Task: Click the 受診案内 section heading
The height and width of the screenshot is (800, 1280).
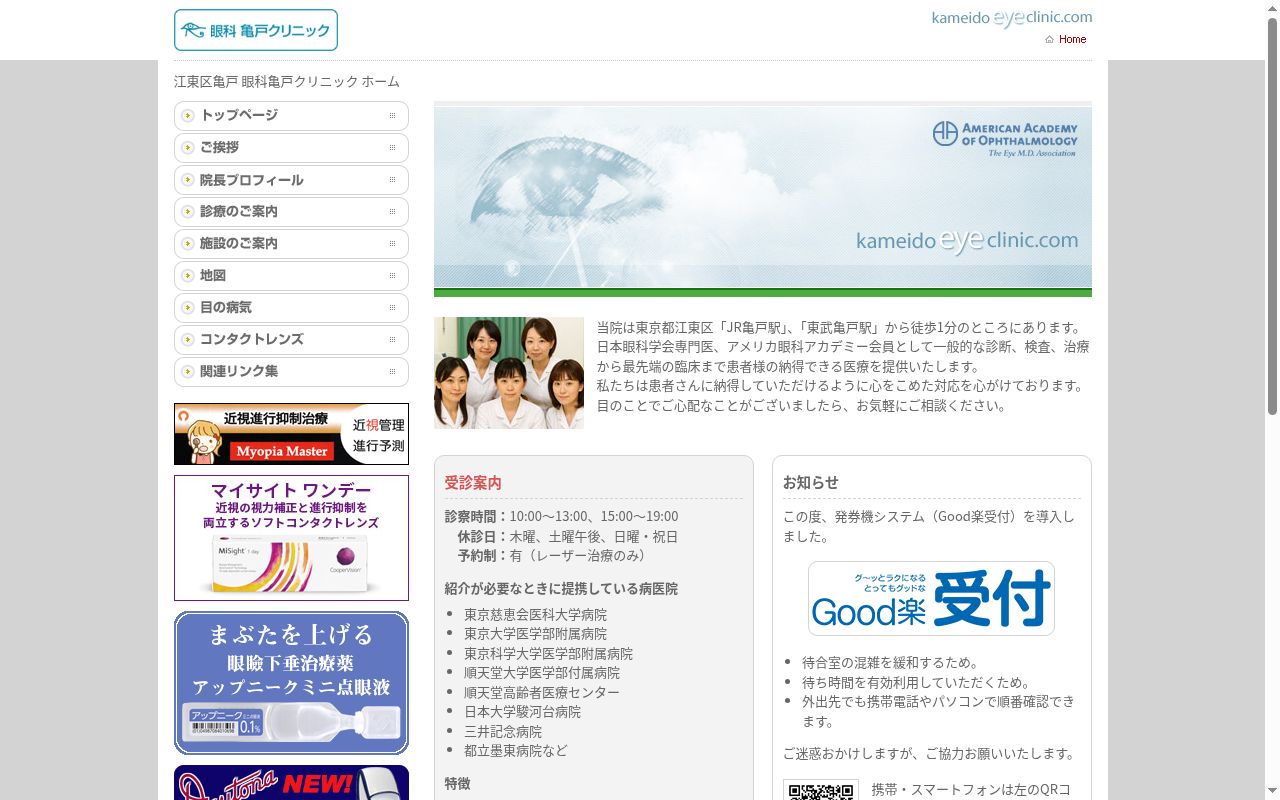Action: (x=473, y=483)
